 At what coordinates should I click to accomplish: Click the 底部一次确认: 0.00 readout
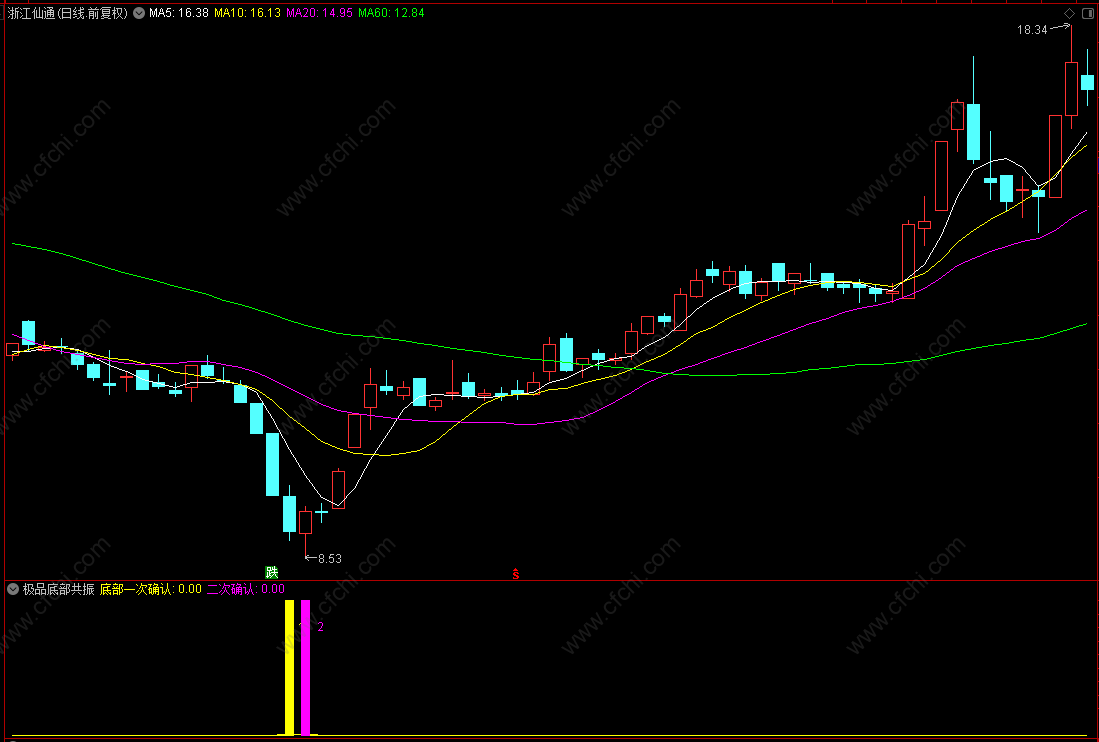coord(151,589)
